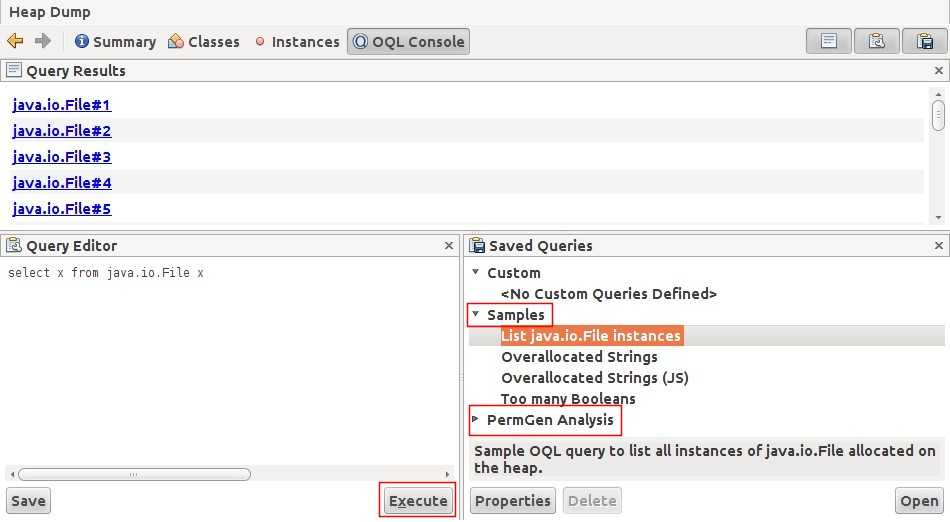This screenshot has height=522, width=950.
Task: Close the Query Results panel
Action: (938, 71)
